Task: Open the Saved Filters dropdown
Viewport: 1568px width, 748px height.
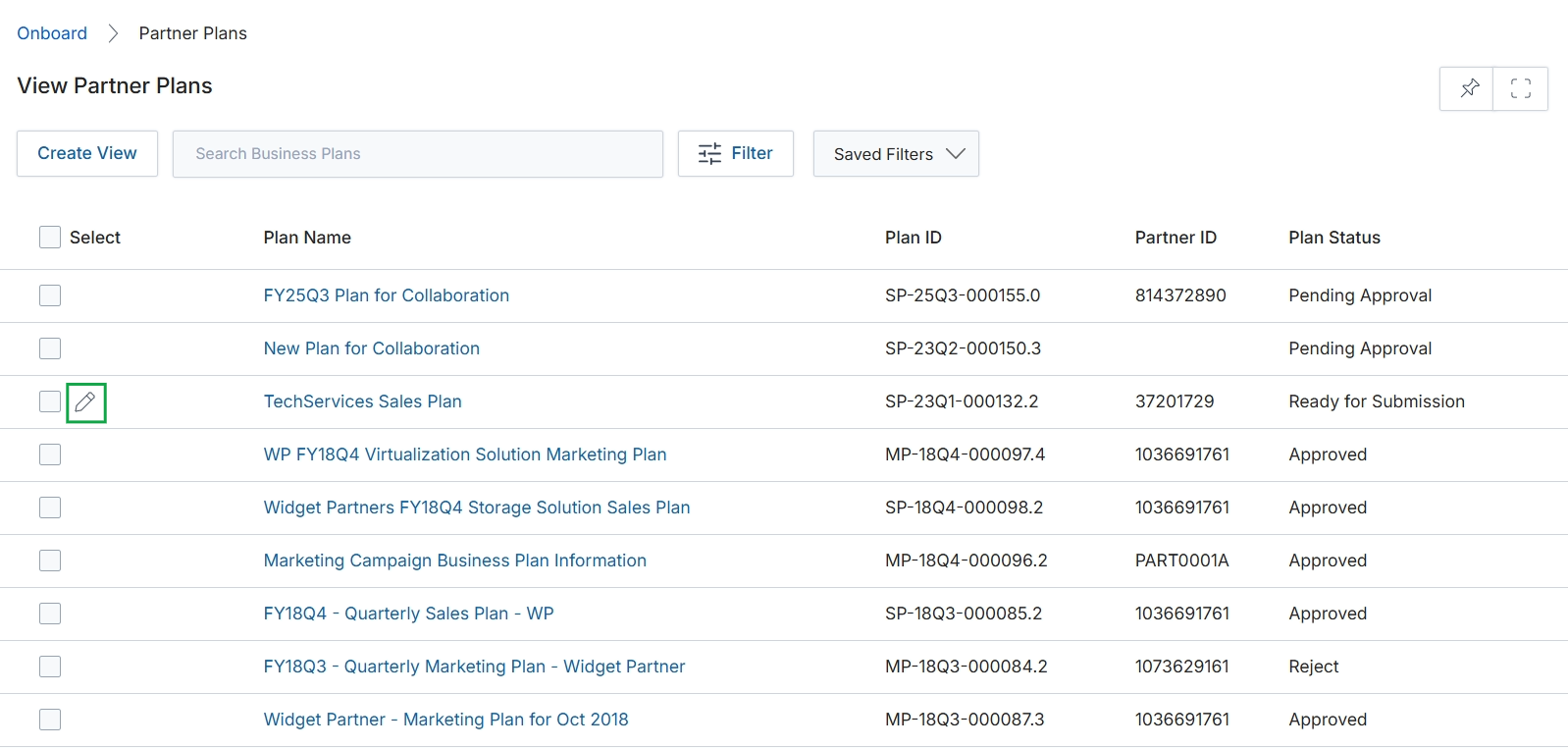Action: 896,154
